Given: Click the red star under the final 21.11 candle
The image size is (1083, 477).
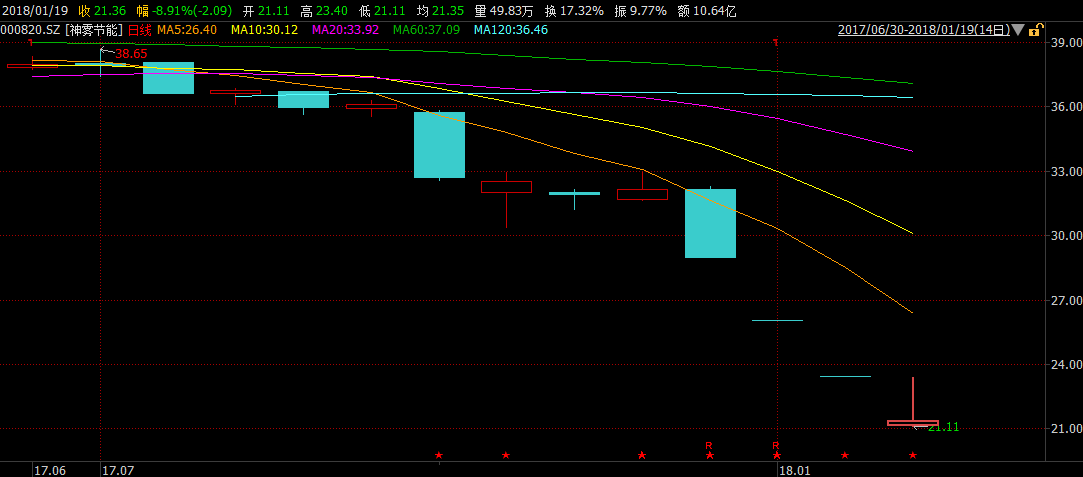Looking at the screenshot, I should coord(913,455).
